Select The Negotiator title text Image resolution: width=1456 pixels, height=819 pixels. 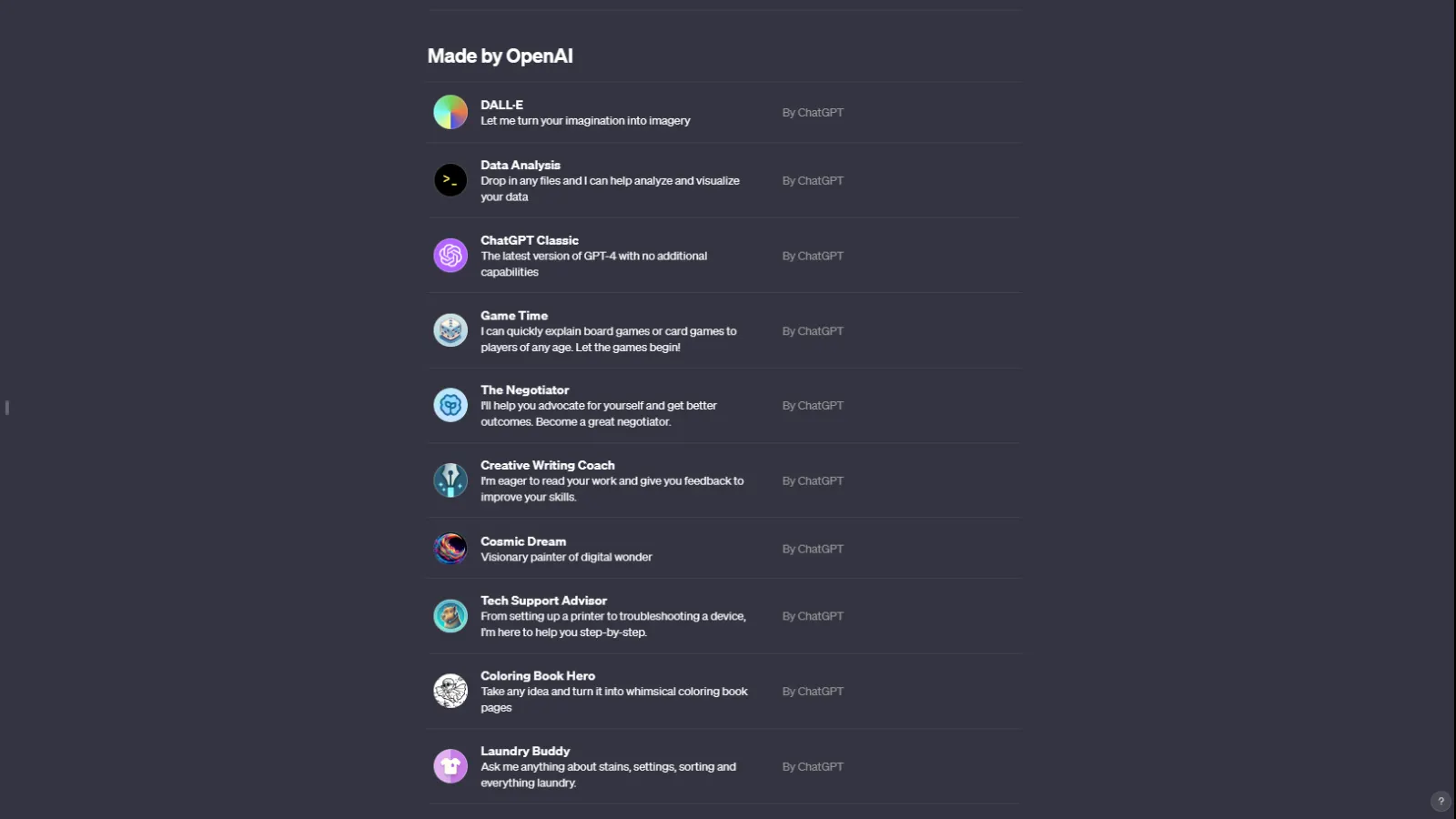(524, 389)
